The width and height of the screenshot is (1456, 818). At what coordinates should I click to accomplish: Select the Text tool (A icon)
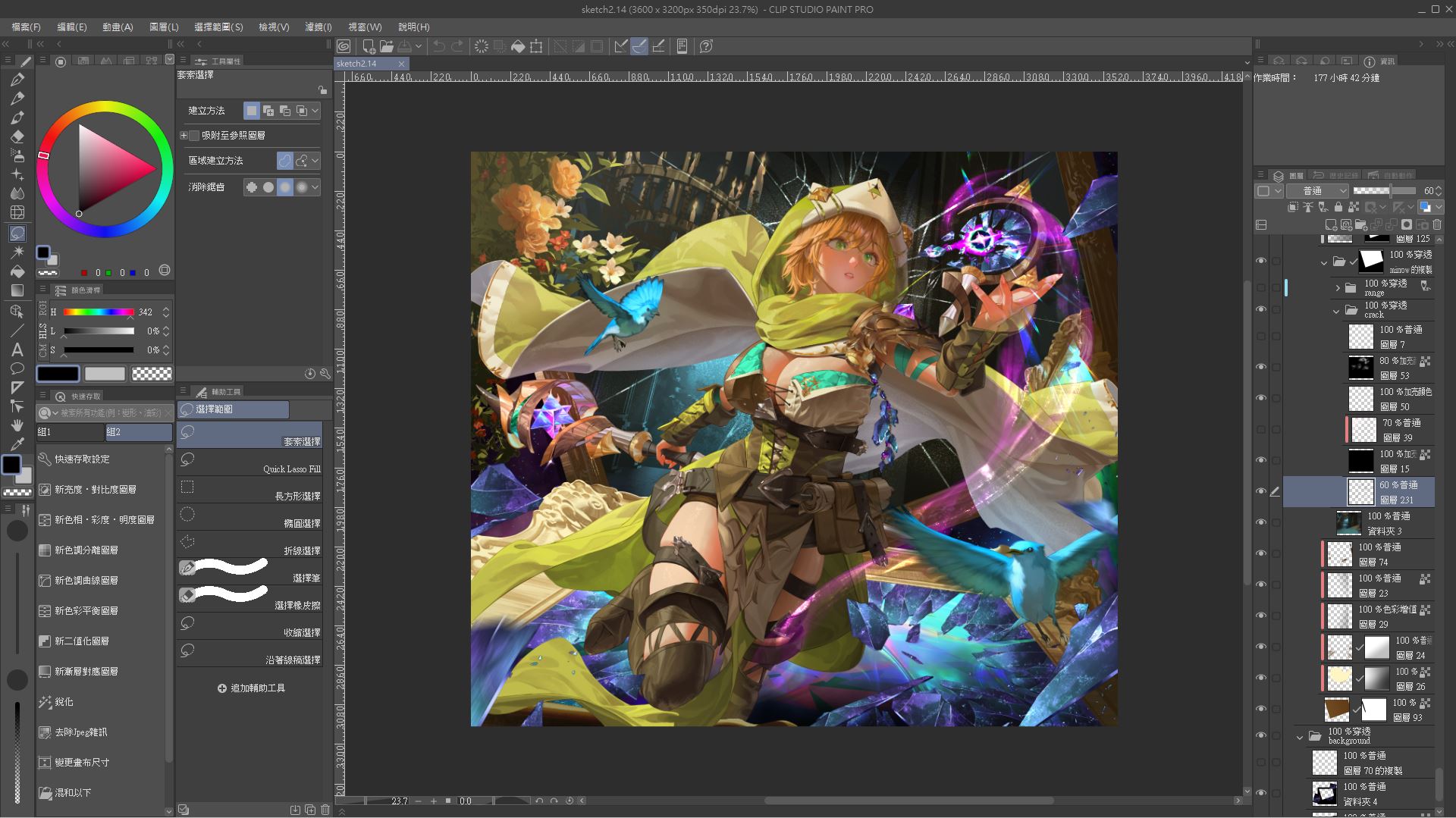click(x=17, y=349)
